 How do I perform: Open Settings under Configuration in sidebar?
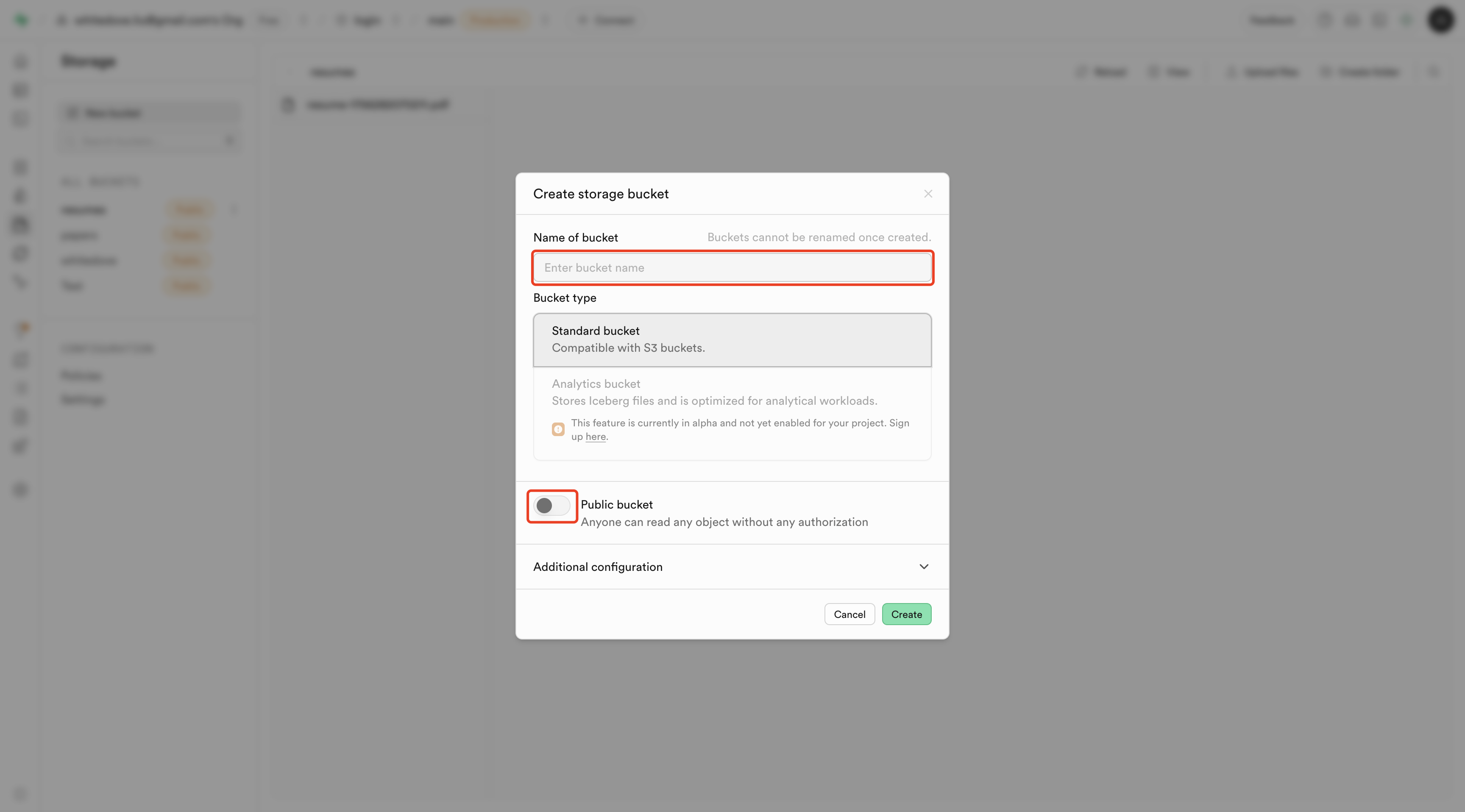click(83, 400)
